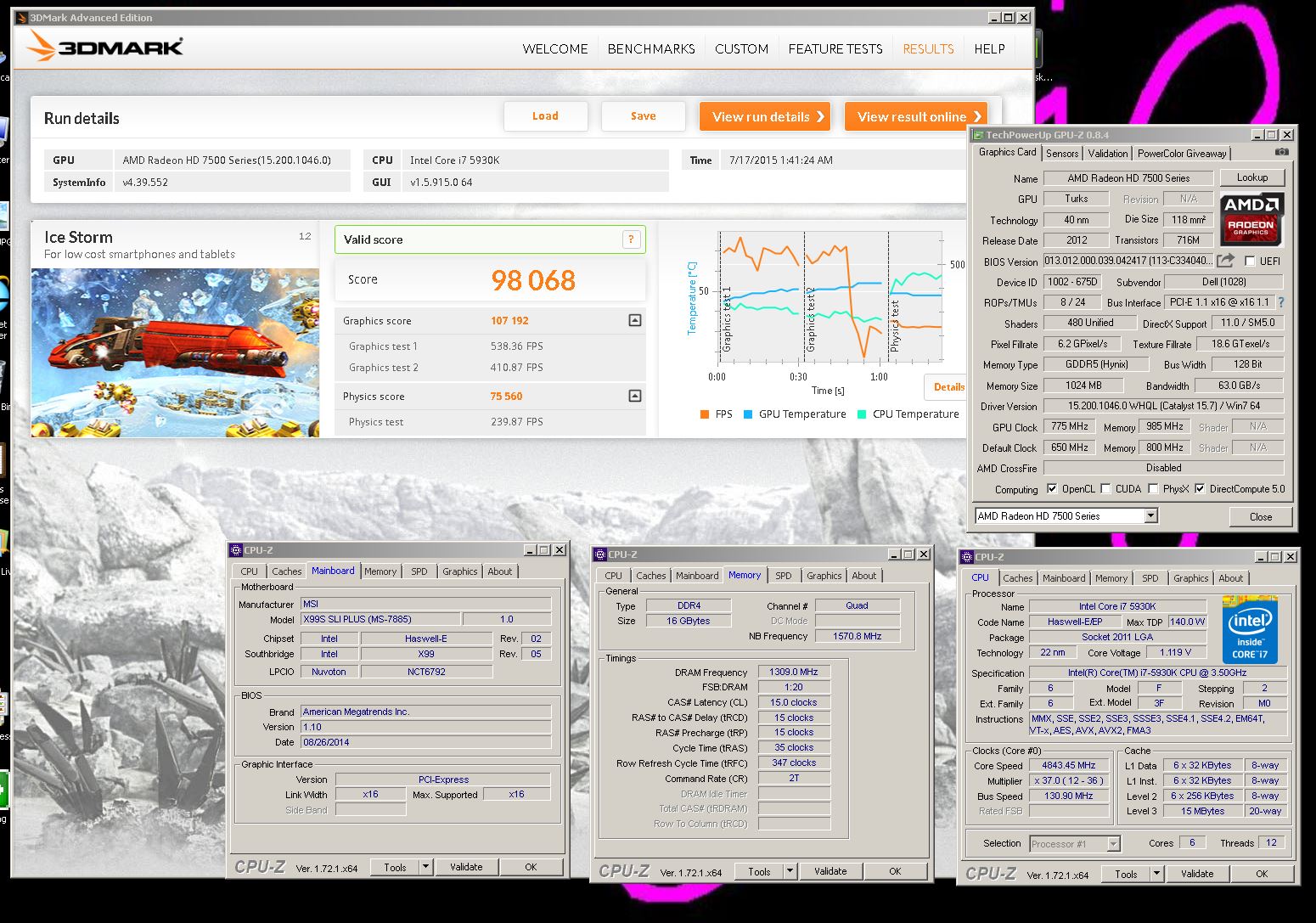Switch to Graphics tab in CPU tab CPU-Z window

(x=1190, y=578)
